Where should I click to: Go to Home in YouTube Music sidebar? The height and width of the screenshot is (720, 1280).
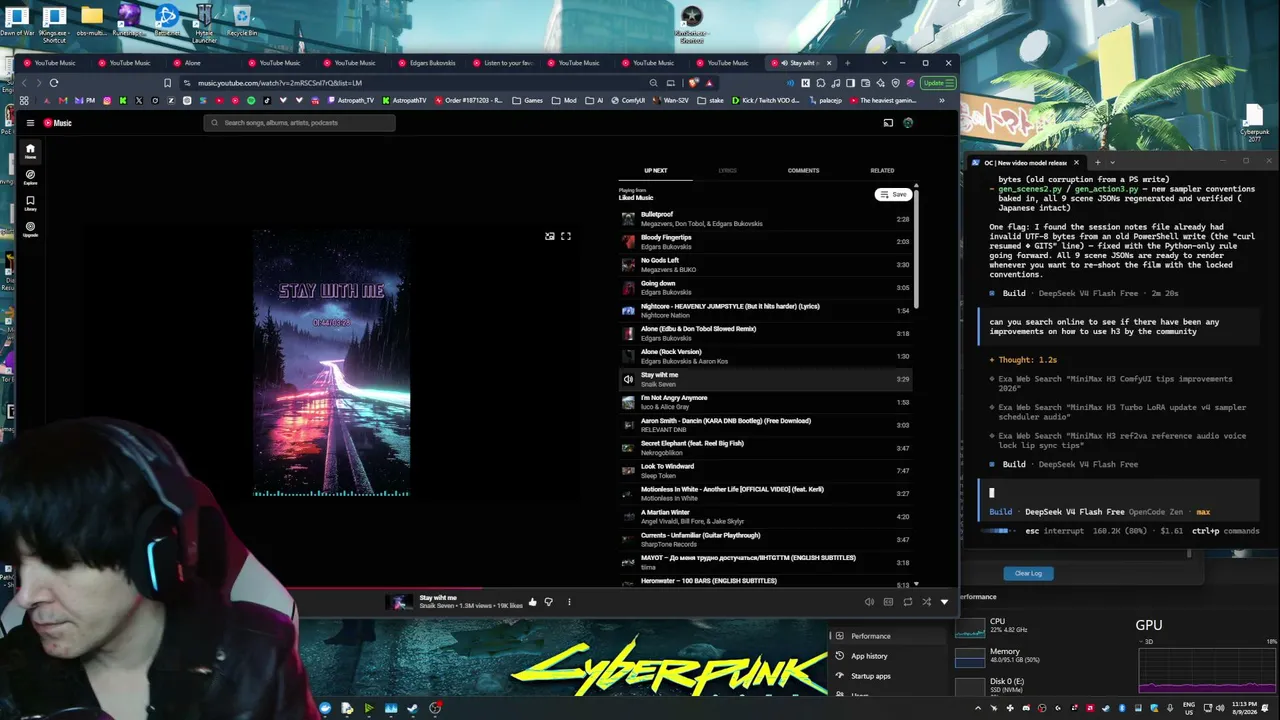coord(30,151)
